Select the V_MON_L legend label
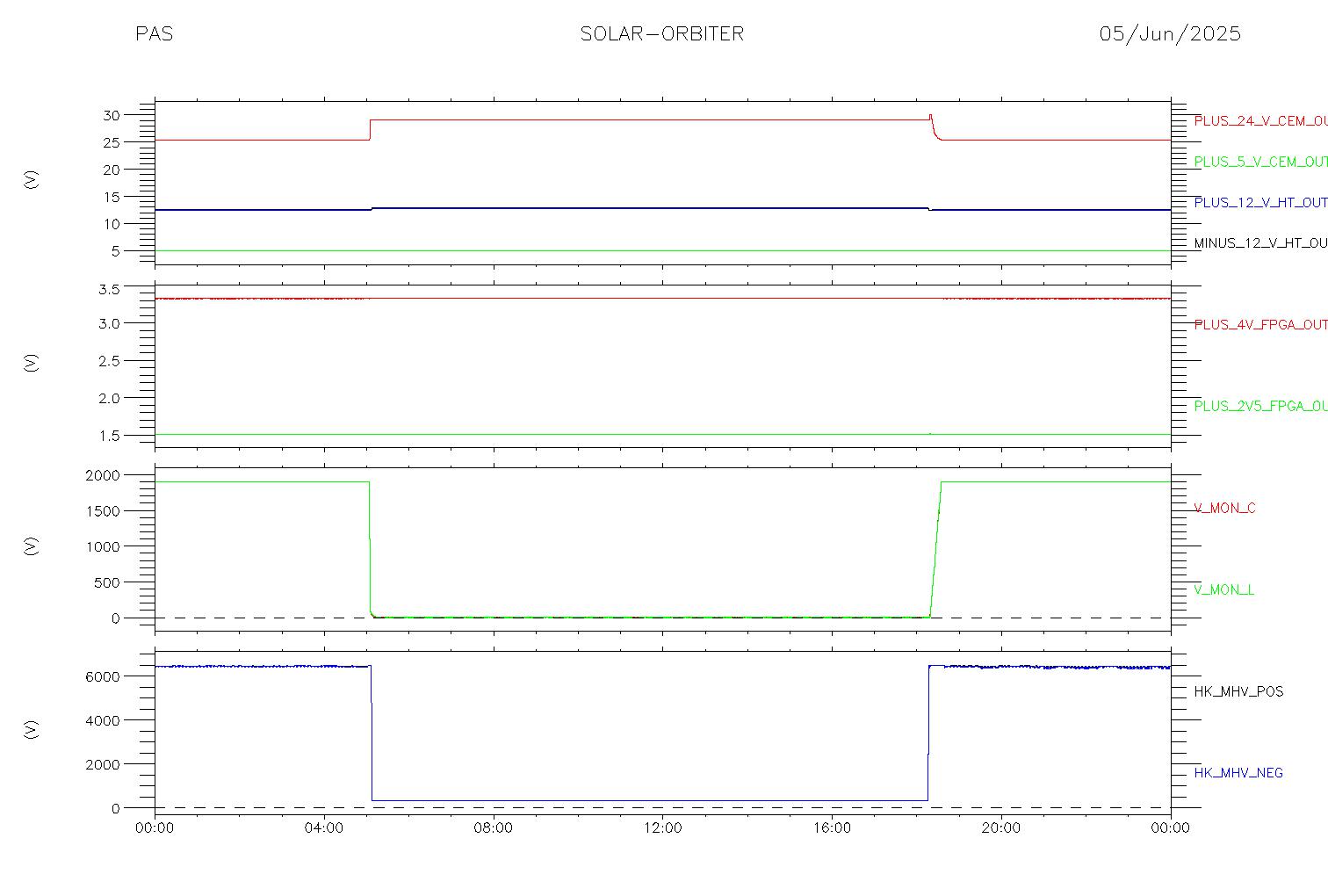 click(1223, 589)
